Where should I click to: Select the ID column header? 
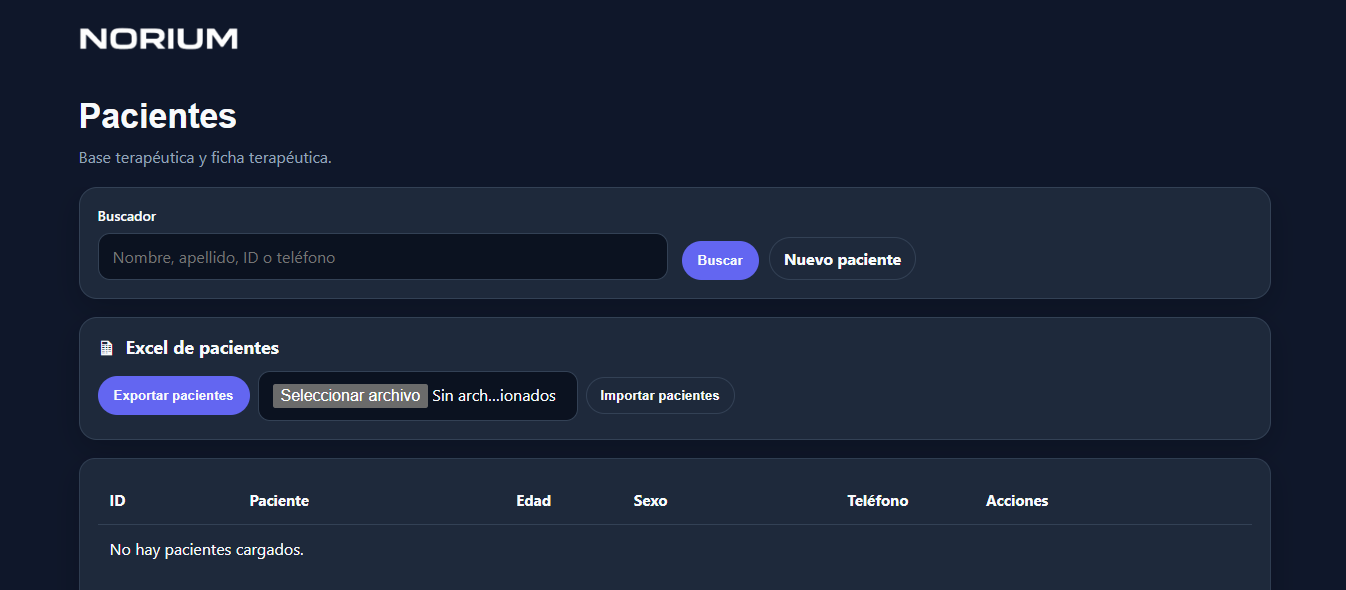tap(118, 501)
